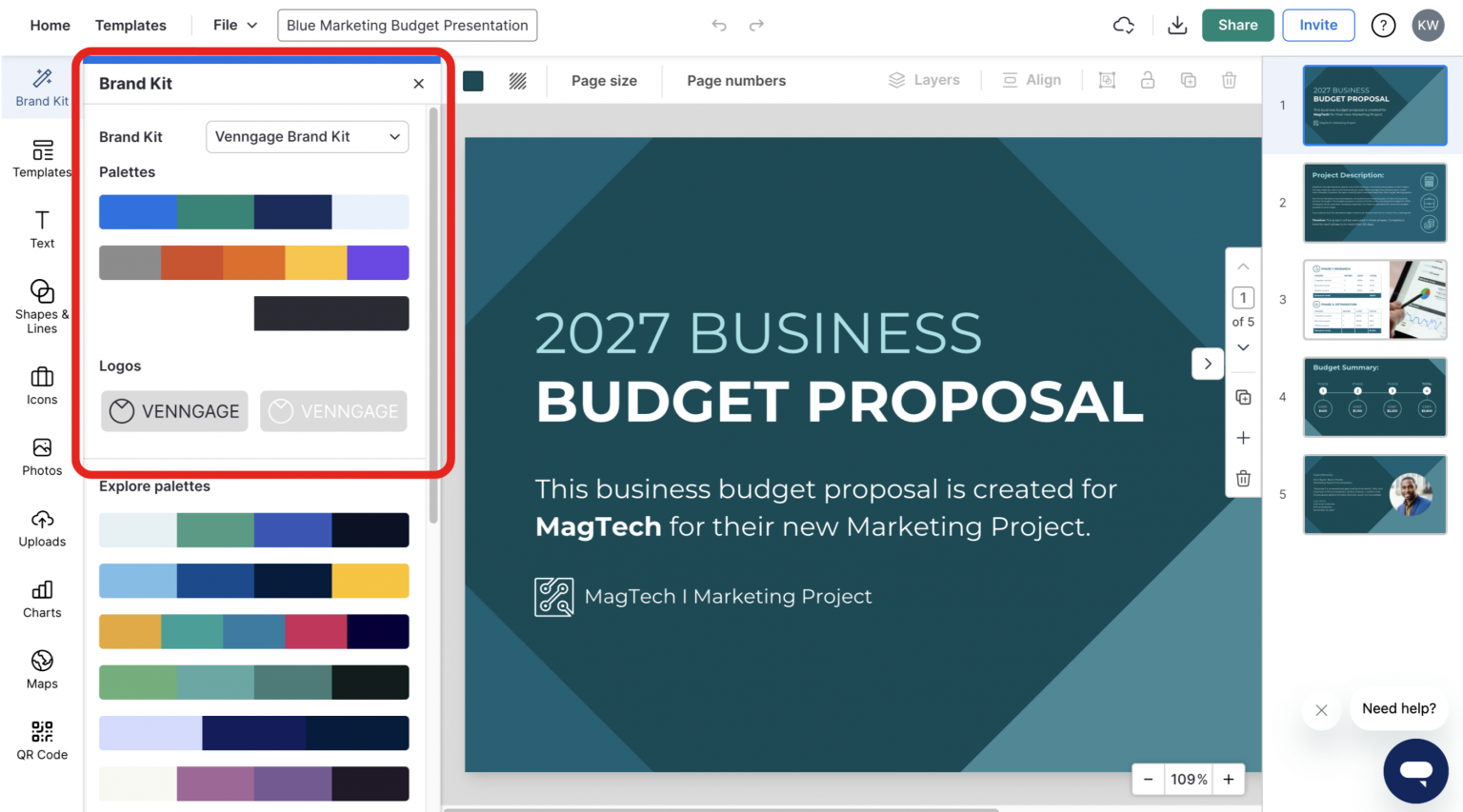The width and height of the screenshot is (1463, 812).
Task: Click the download icon in the top bar
Action: tap(1176, 25)
